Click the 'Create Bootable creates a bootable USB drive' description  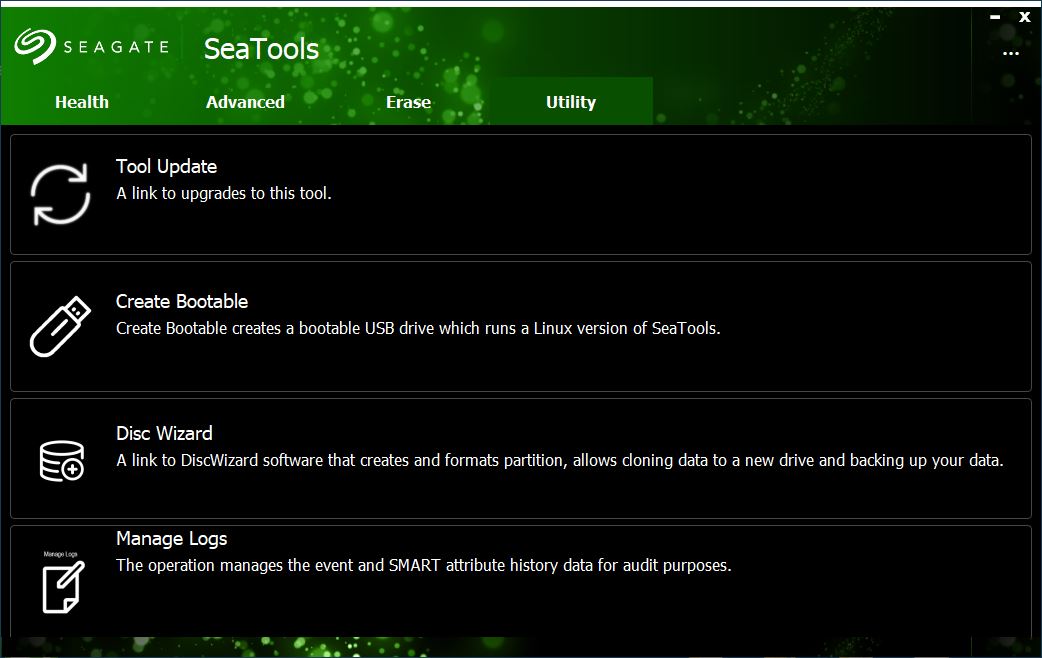418,328
